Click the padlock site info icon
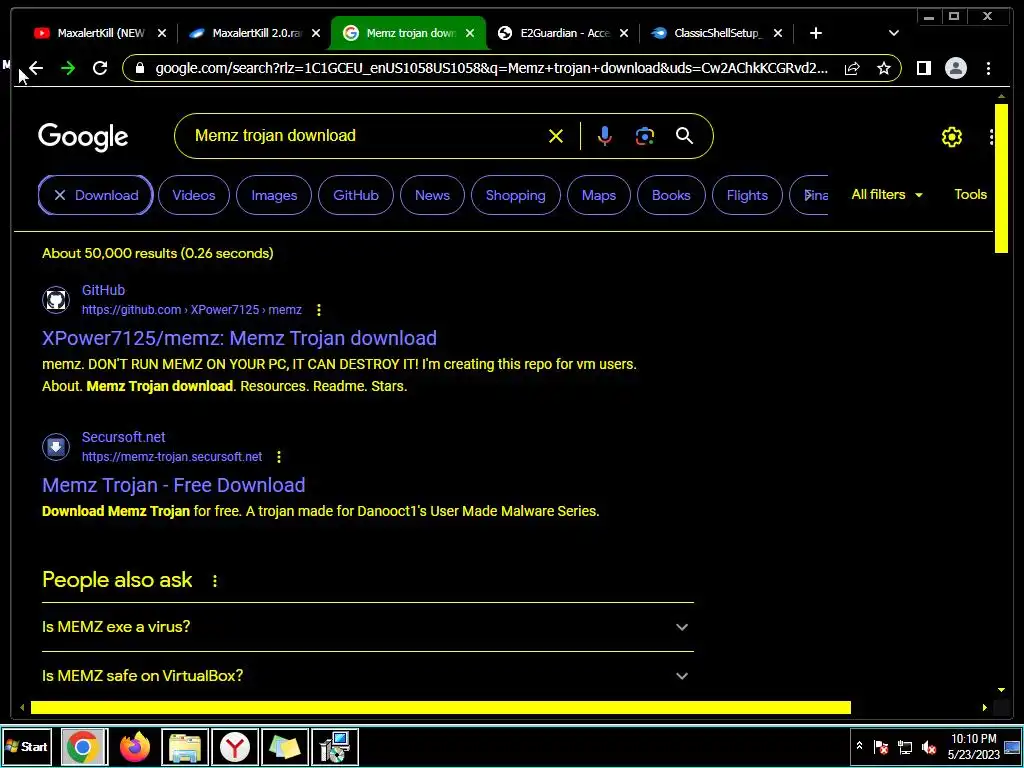The image size is (1024, 768). tap(139, 68)
